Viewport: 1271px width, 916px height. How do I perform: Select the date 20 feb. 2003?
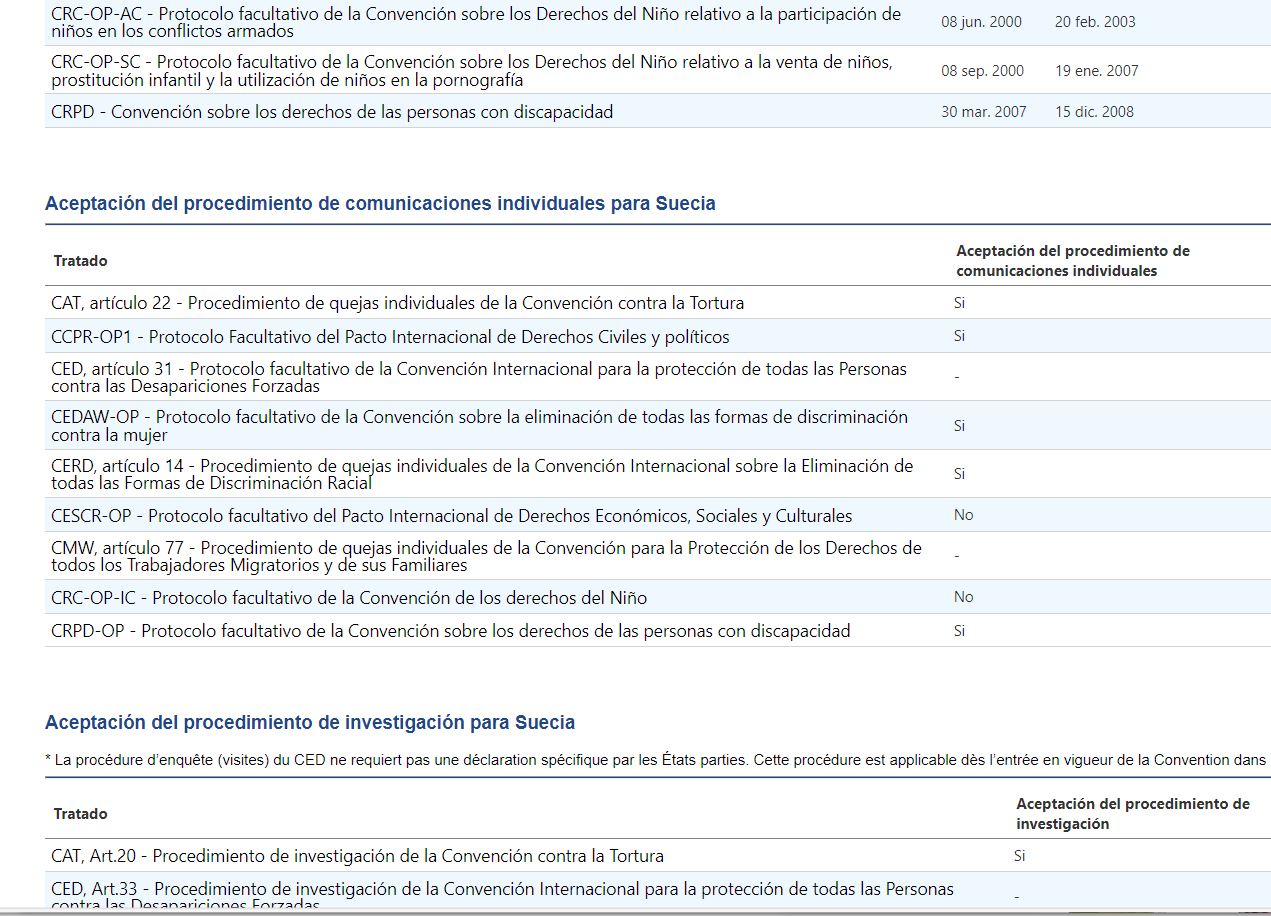(x=1095, y=22)
